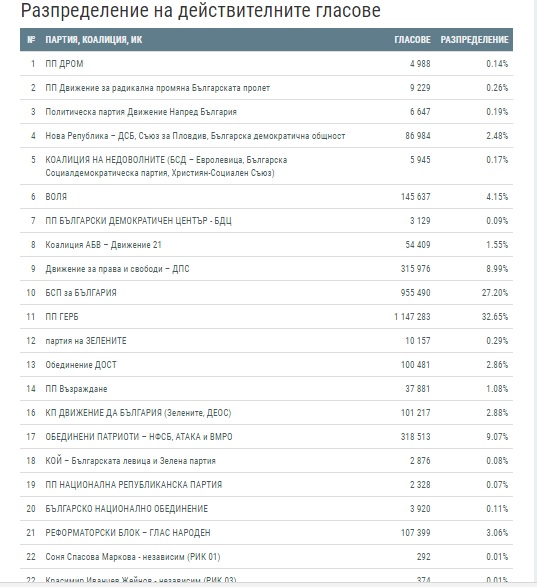Click the ПП Възраждане row
The image size is (537, 587).
click(266, 389)
